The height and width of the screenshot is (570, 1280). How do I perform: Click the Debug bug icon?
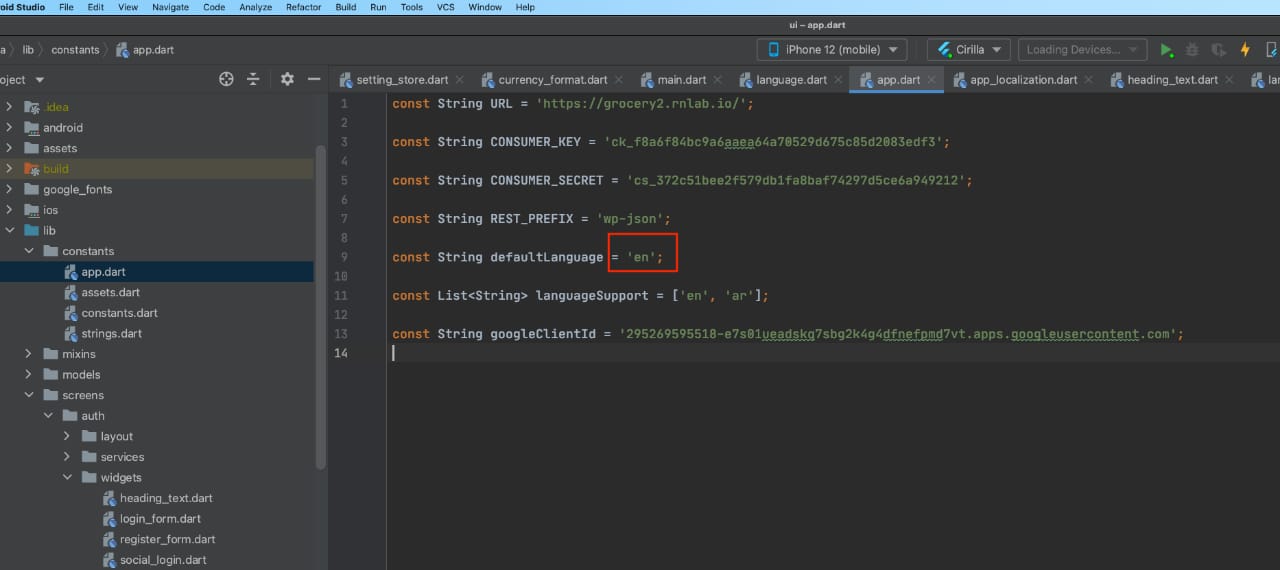[1192, 50]
